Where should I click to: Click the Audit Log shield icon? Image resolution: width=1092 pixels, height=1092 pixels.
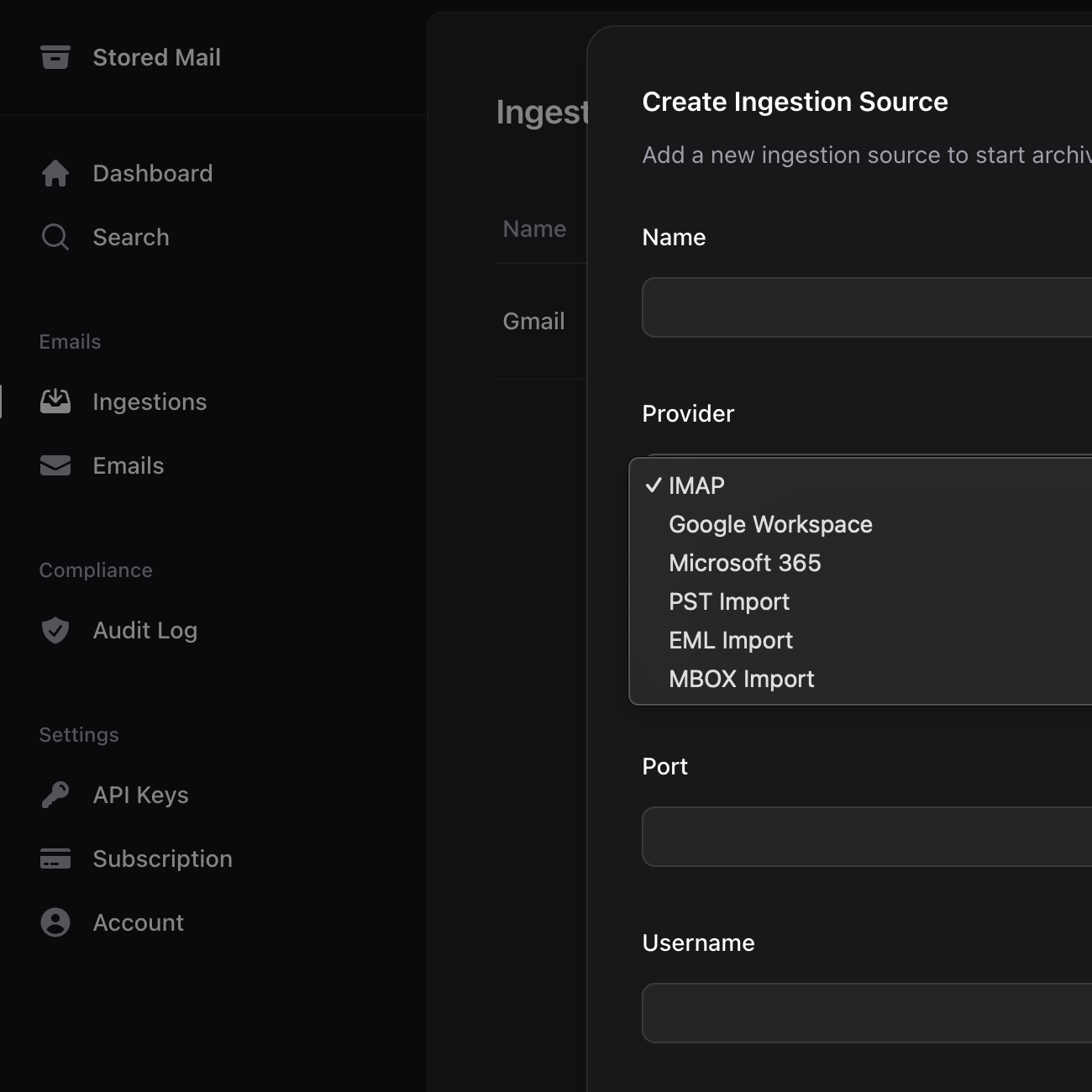(x=55, y=630)
